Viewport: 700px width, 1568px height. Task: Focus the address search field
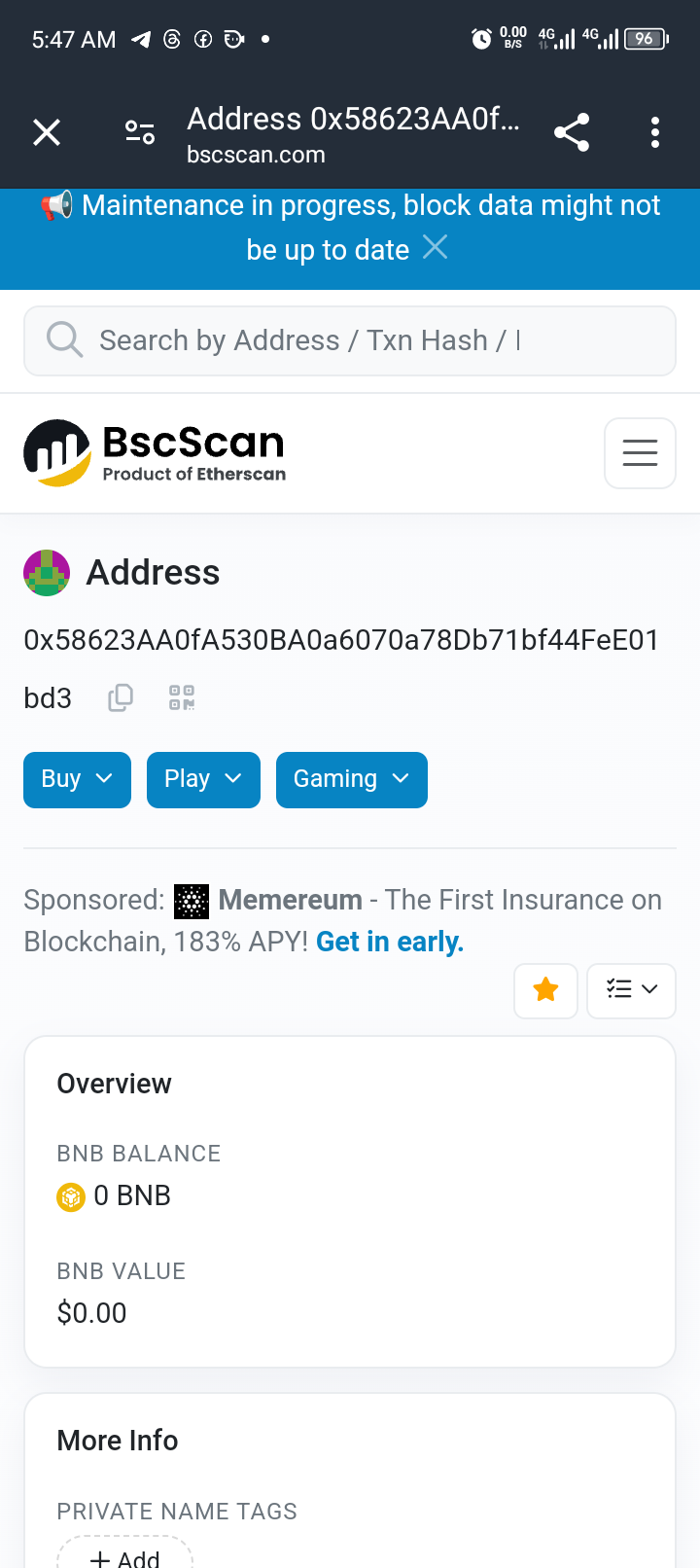coord(350,340)
